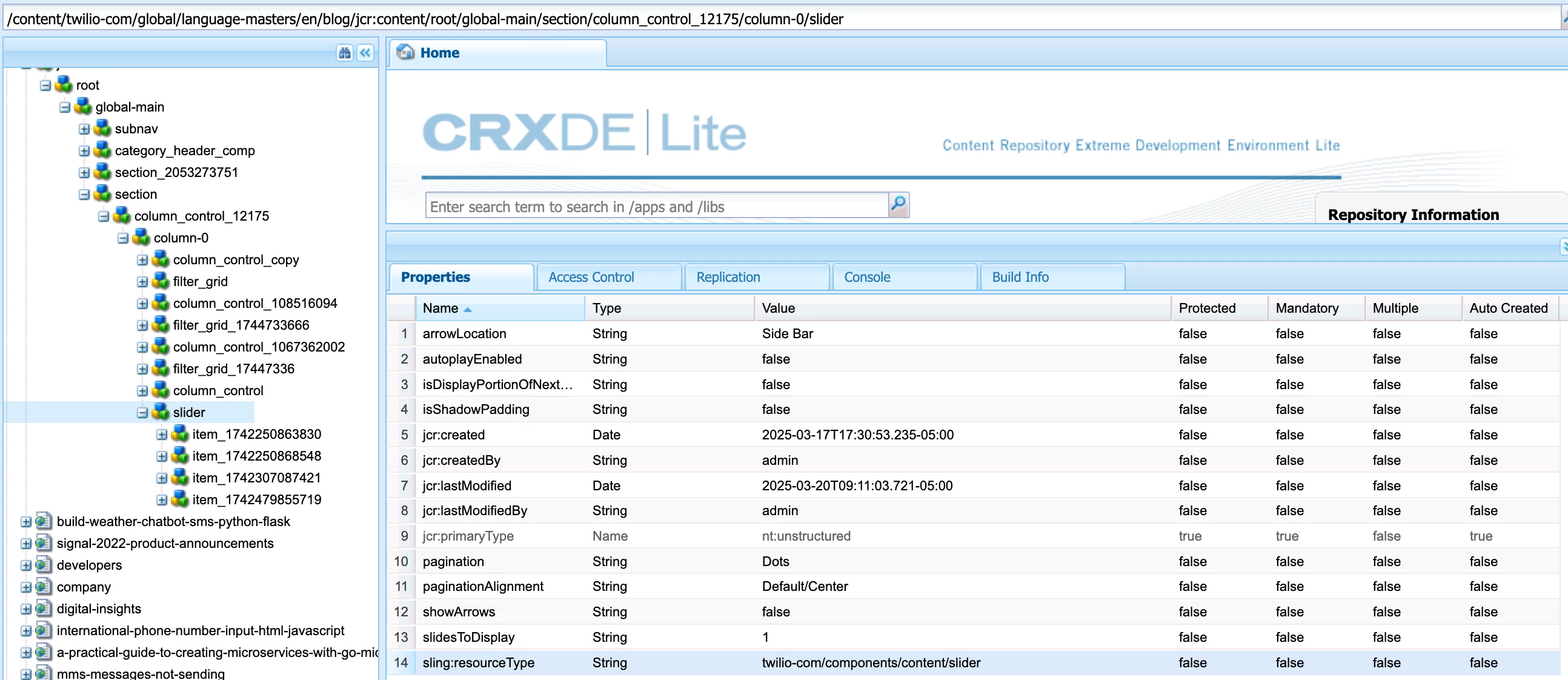Click the /apps and /libs search field

pyautogui.click(x=656, y=207)
